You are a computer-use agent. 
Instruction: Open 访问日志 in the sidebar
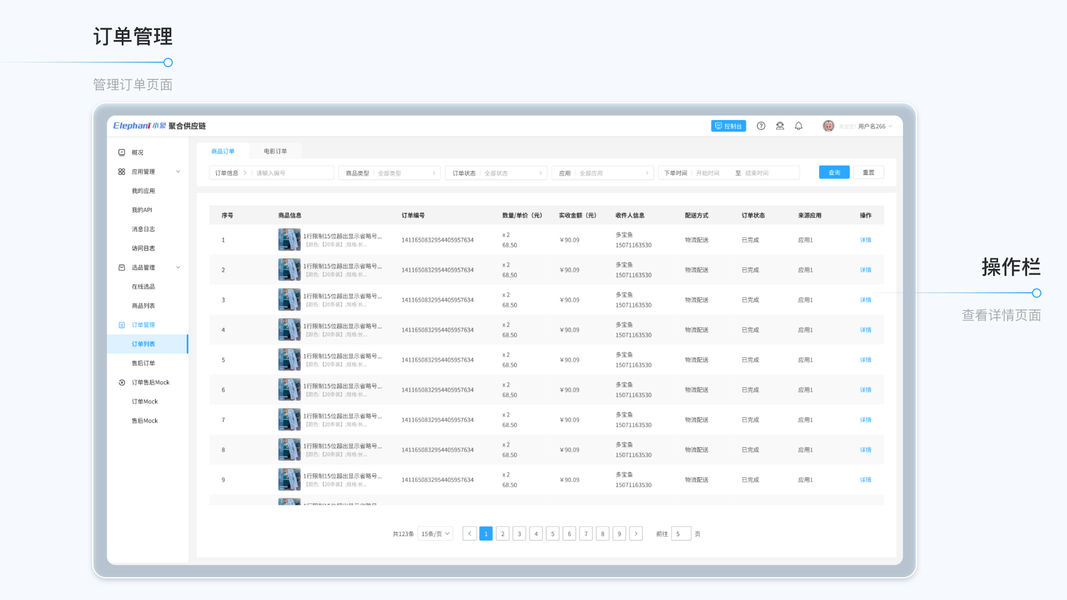[143, 248]
